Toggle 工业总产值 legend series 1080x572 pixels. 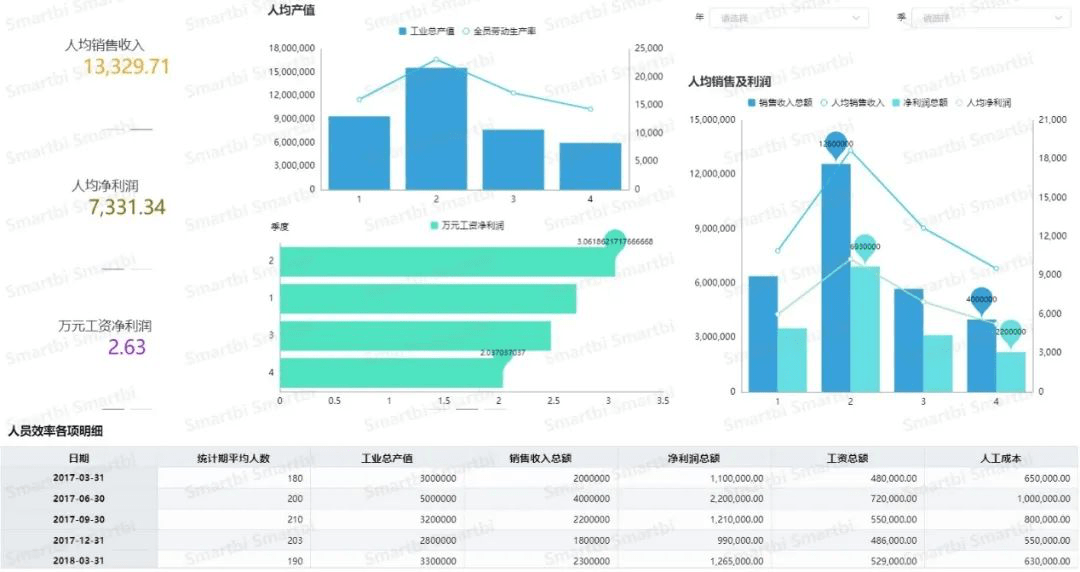coord(427,32)
